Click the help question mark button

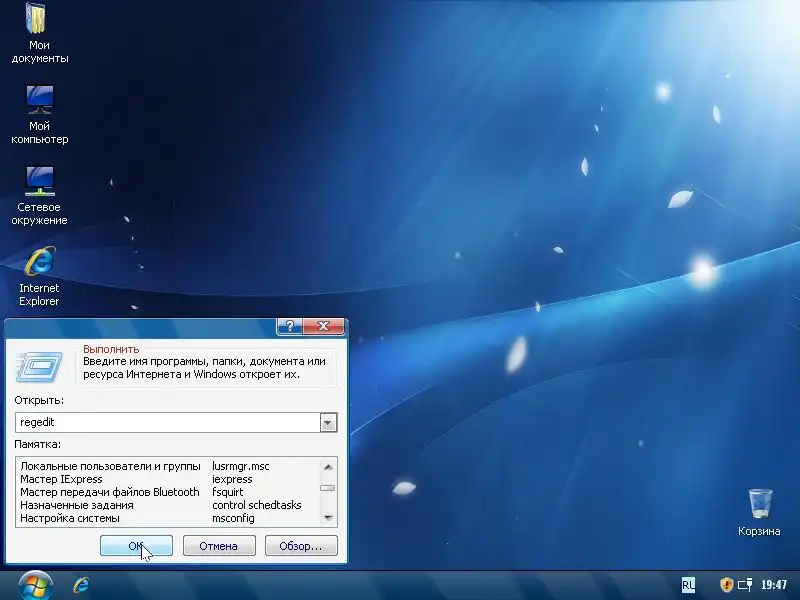[290, 326]
